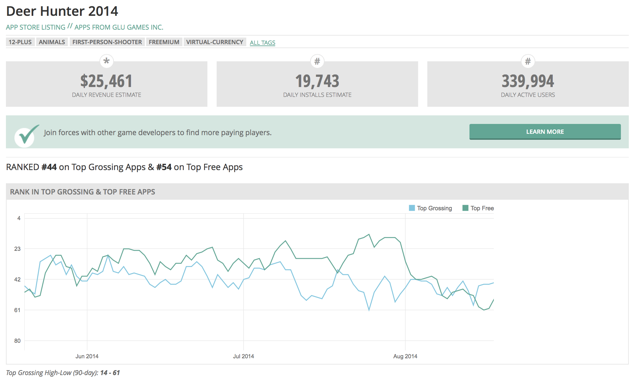The height and width of the screenshot is (383, 640).
Task: Click the 19,743 daily installs estimate card
Action: pos(317,84)
